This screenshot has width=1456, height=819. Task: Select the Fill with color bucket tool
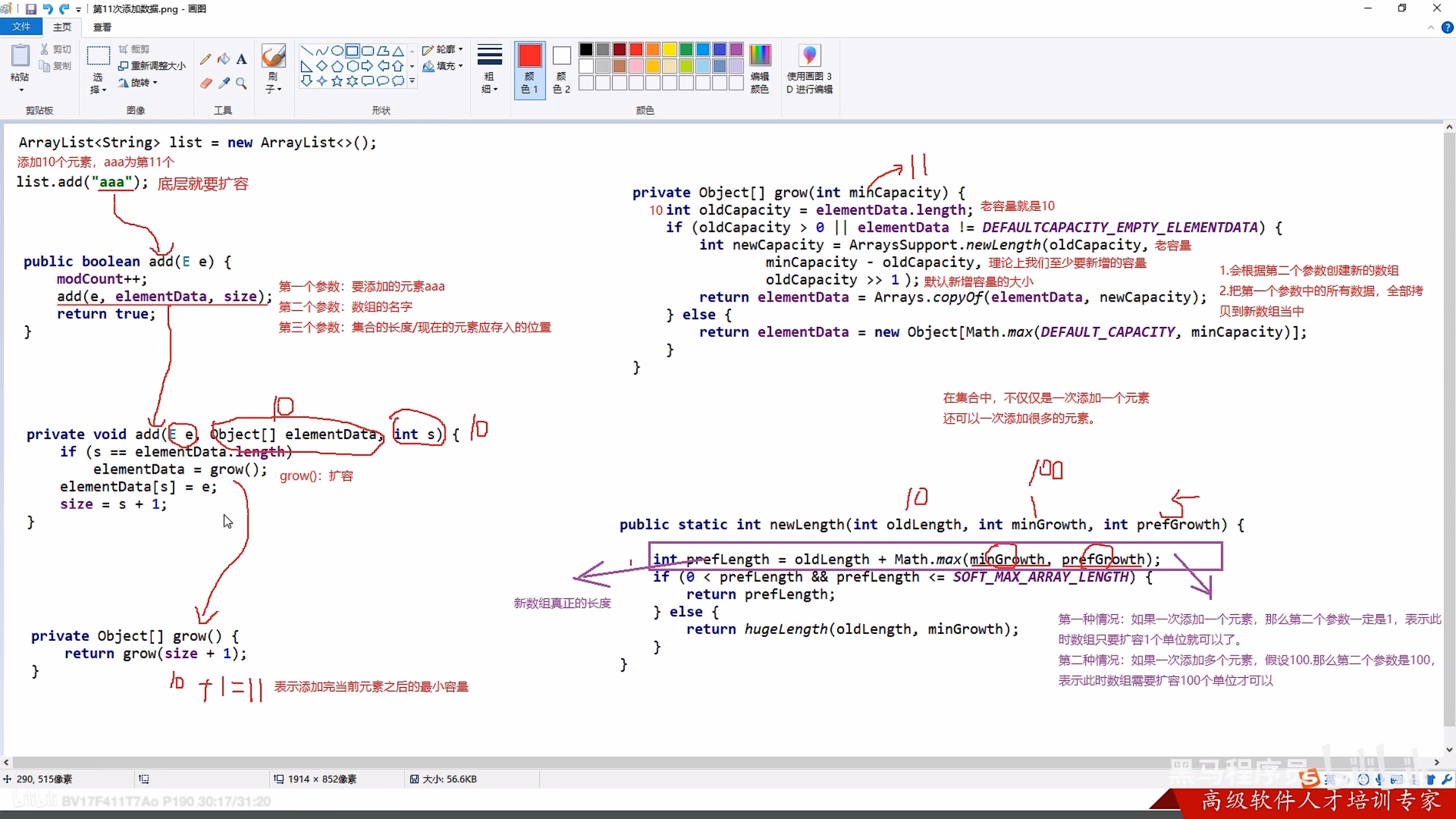point(223,59)
